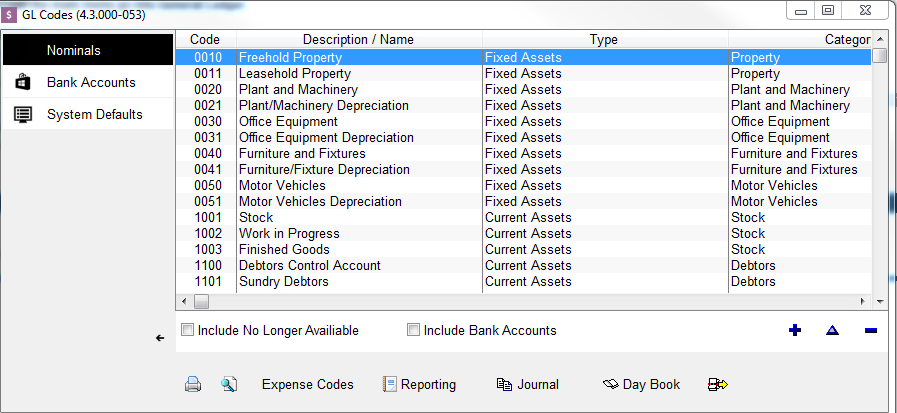Click the System Defaults list icon
This screenshot has height=413, width=897.
pos(22,114)
